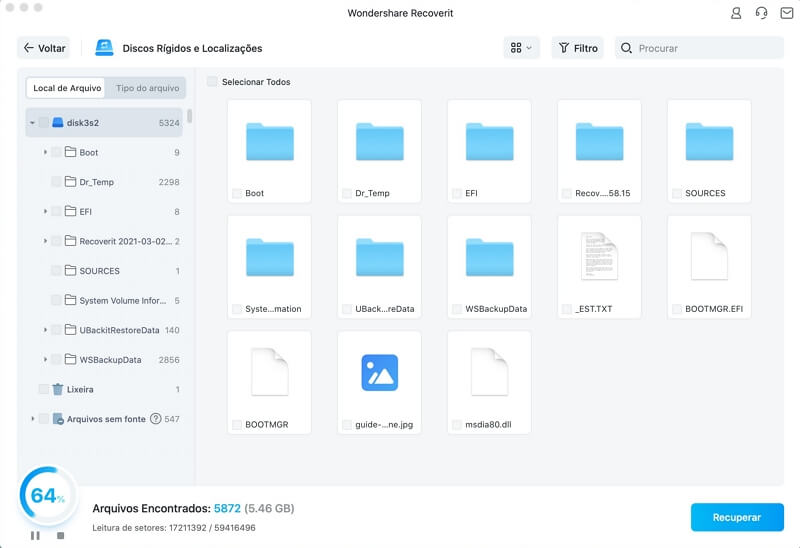Click the EFI folder thumbnail
Image resolution: width=800 pixels, height=548 pixels.
pos(489,142)
